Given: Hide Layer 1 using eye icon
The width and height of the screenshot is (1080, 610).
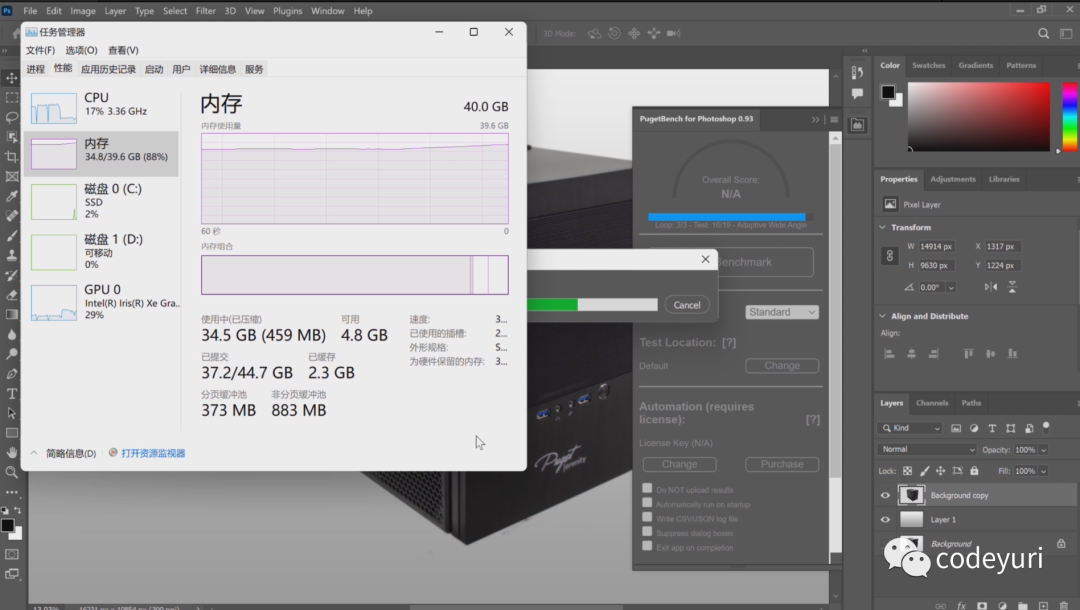Looking at the screenshot, I should coord(885,520).
